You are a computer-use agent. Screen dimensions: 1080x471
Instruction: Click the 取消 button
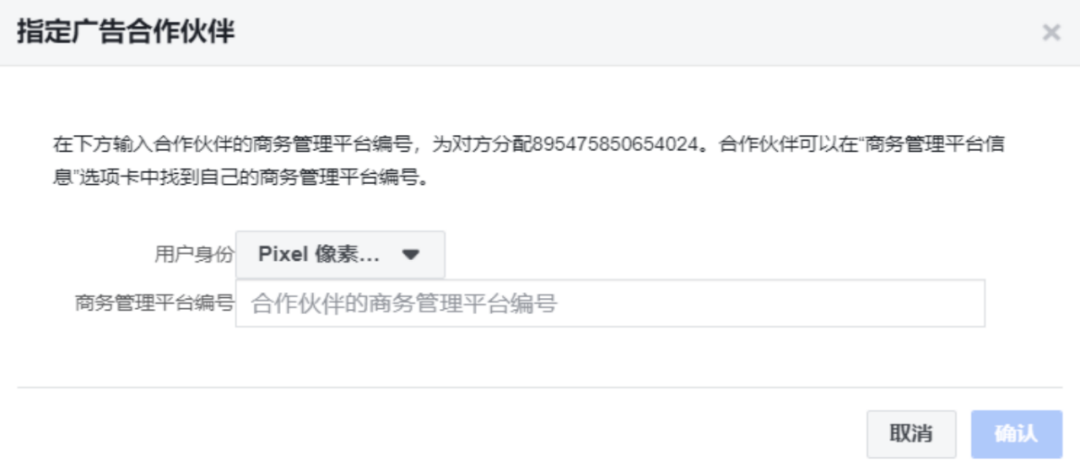[x=911, y=434]
